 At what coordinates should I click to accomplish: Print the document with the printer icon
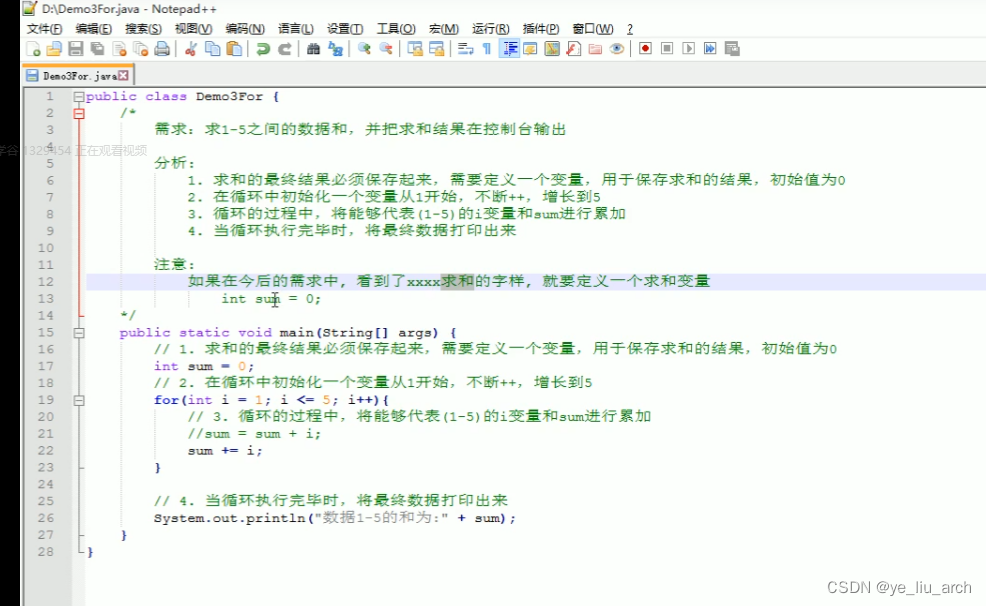point(162,49)
